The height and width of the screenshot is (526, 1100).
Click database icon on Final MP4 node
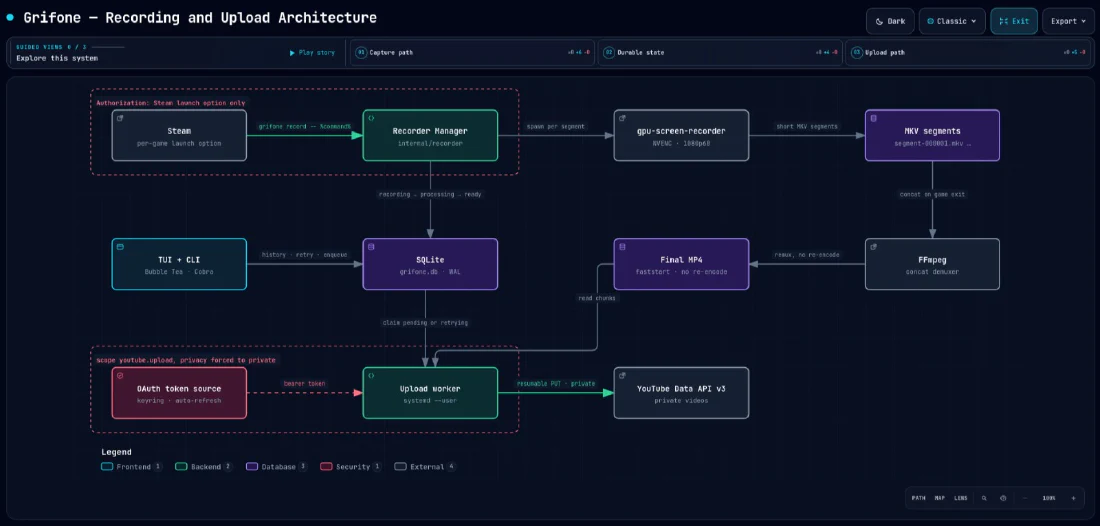(622, 247)
